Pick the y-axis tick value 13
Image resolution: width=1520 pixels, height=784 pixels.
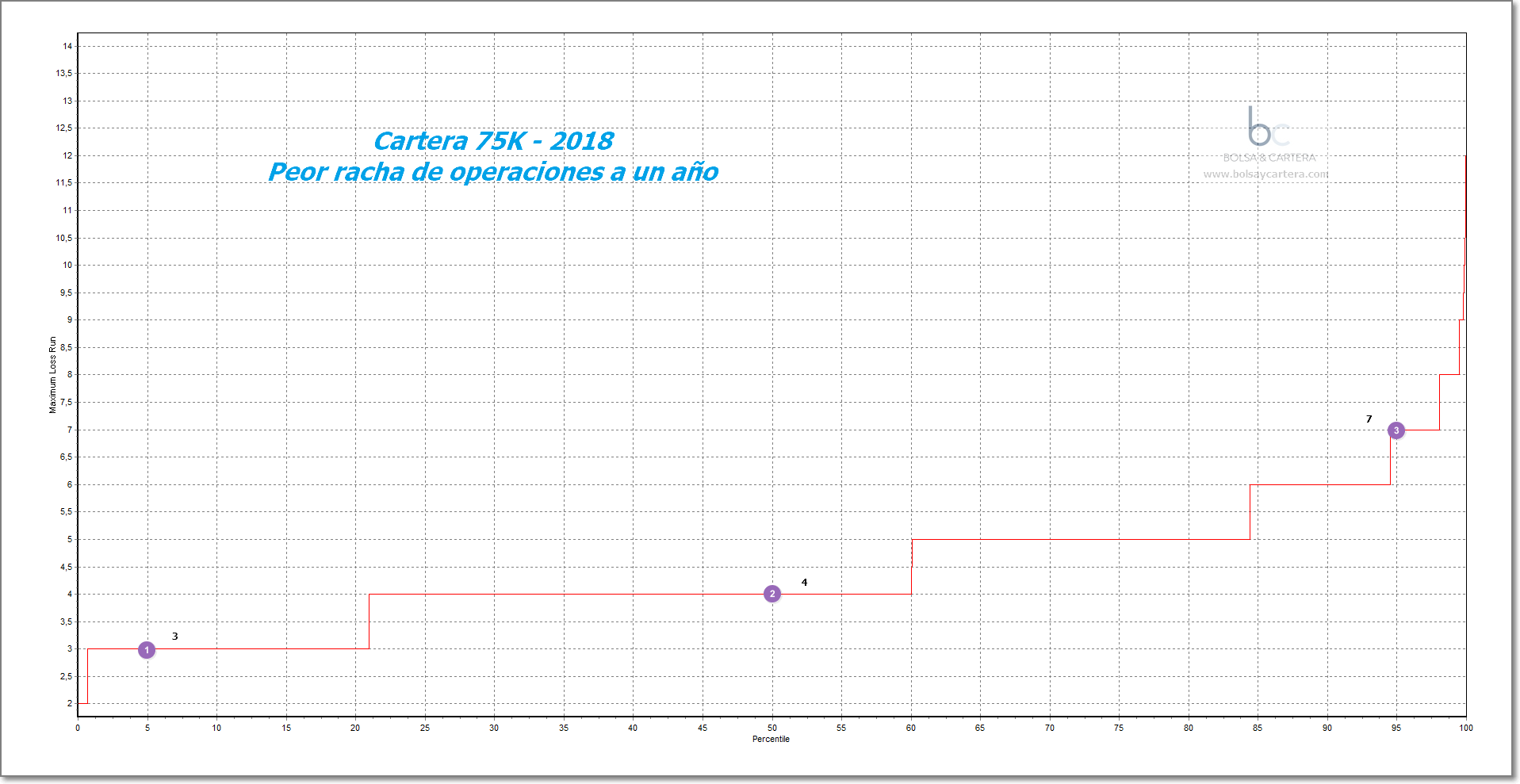click(67, 101)
